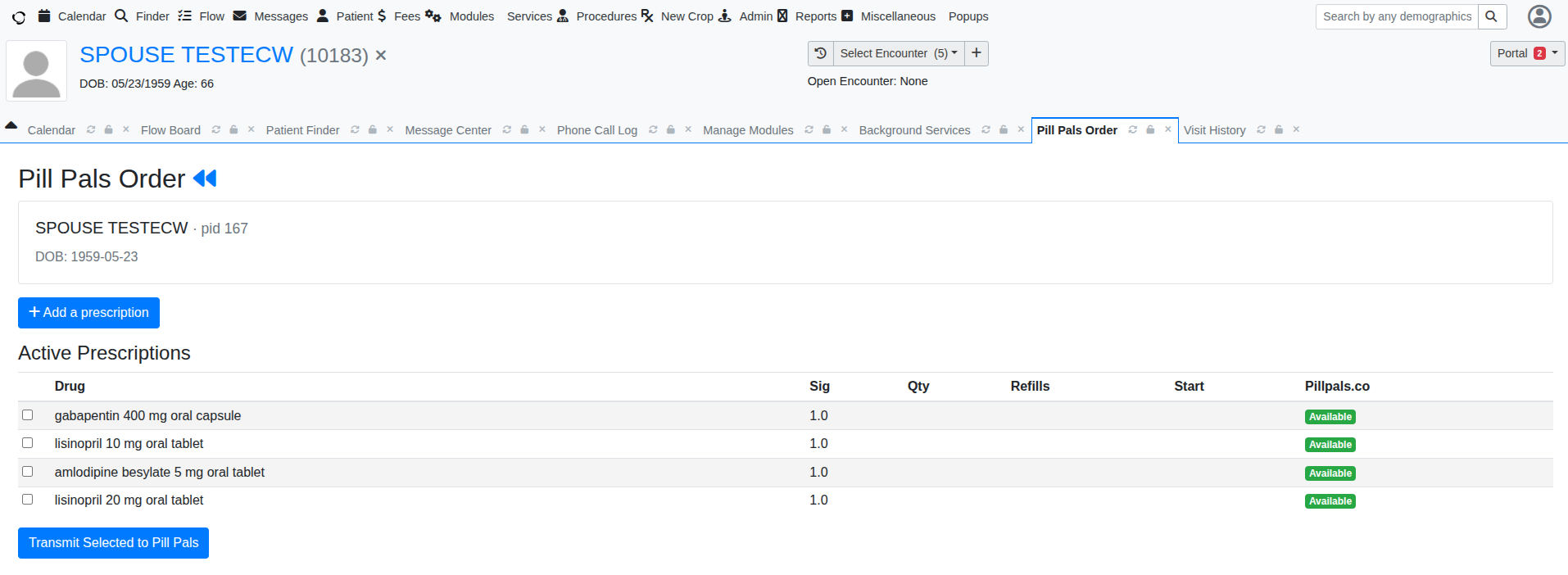
Task: Click lock icon on Visit History tab
Action: (x=1279, y=129)
